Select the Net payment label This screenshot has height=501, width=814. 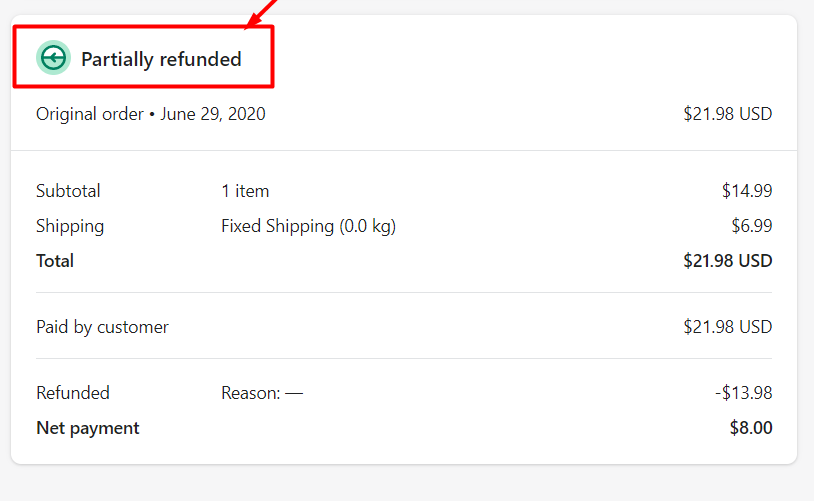coord(88,428)
